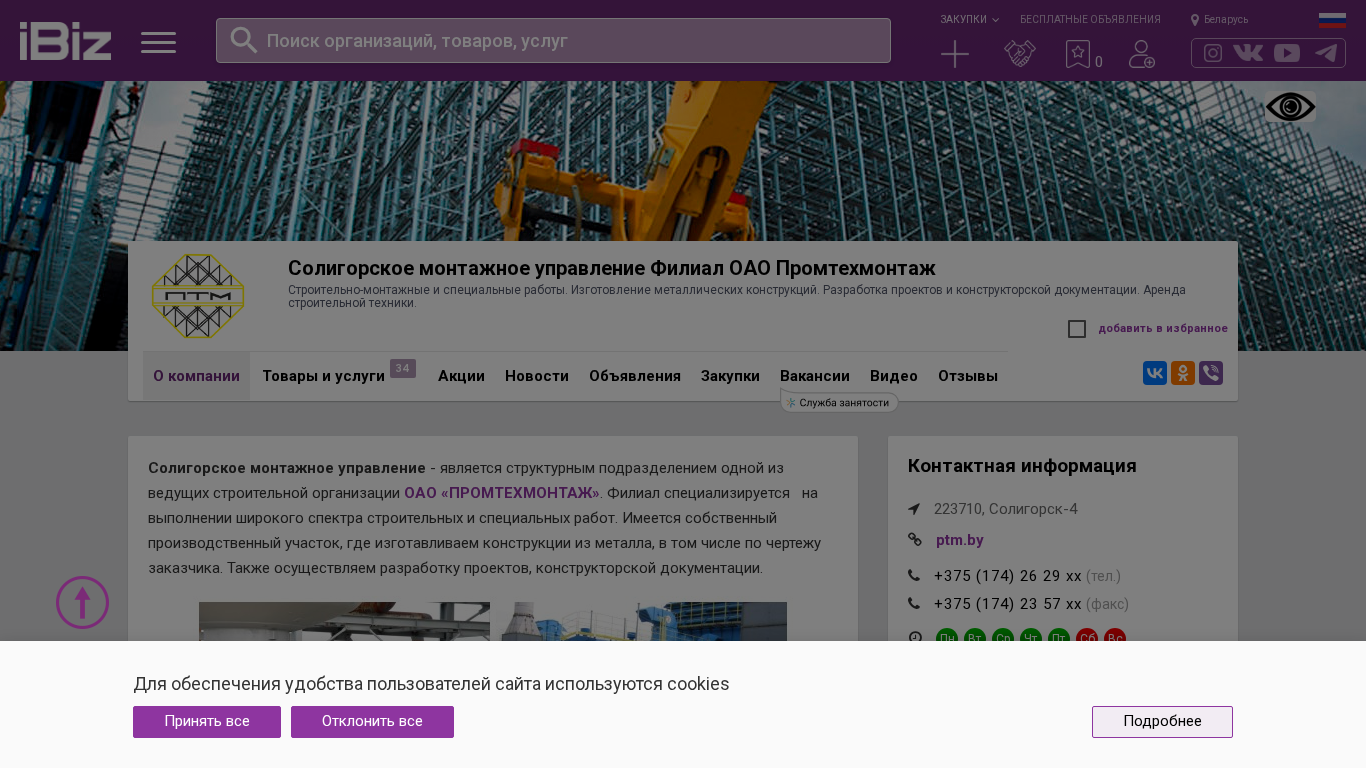Click the address '223710, Солигорск-4'

[x=1006, y=509]
